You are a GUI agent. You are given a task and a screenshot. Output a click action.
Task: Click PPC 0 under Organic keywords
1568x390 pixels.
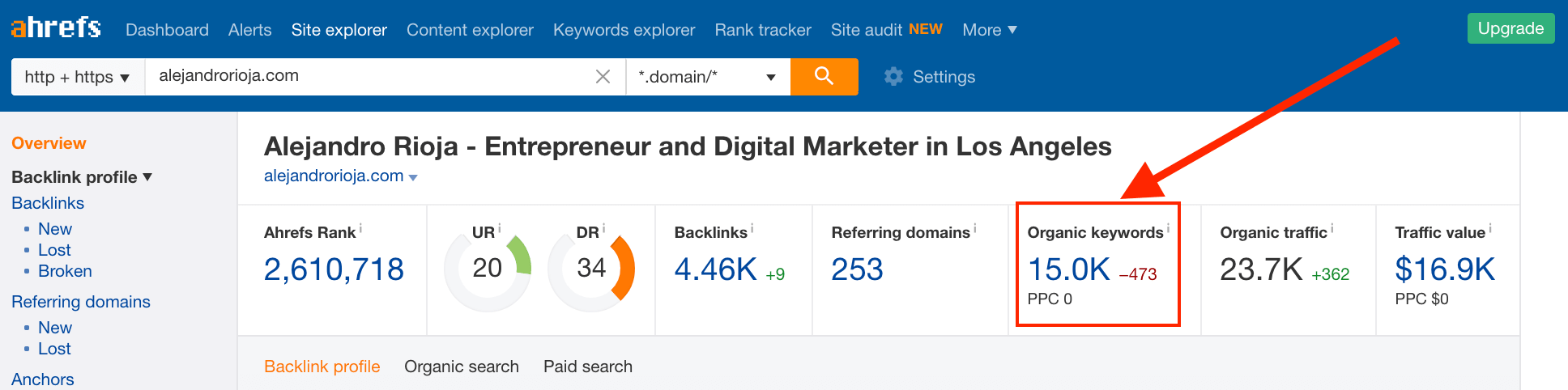tap(1050, 299)
